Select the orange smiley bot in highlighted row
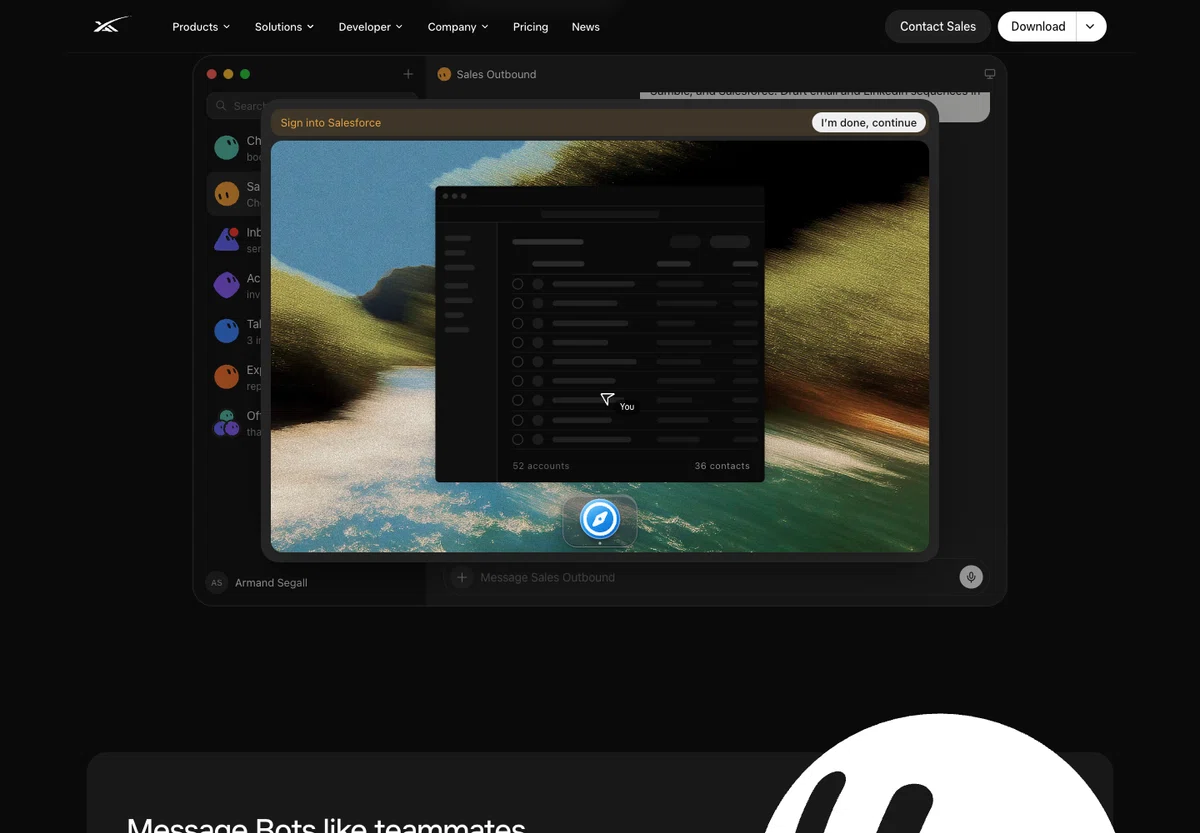The image size is (1200, 833). click(x=227, y=194)
